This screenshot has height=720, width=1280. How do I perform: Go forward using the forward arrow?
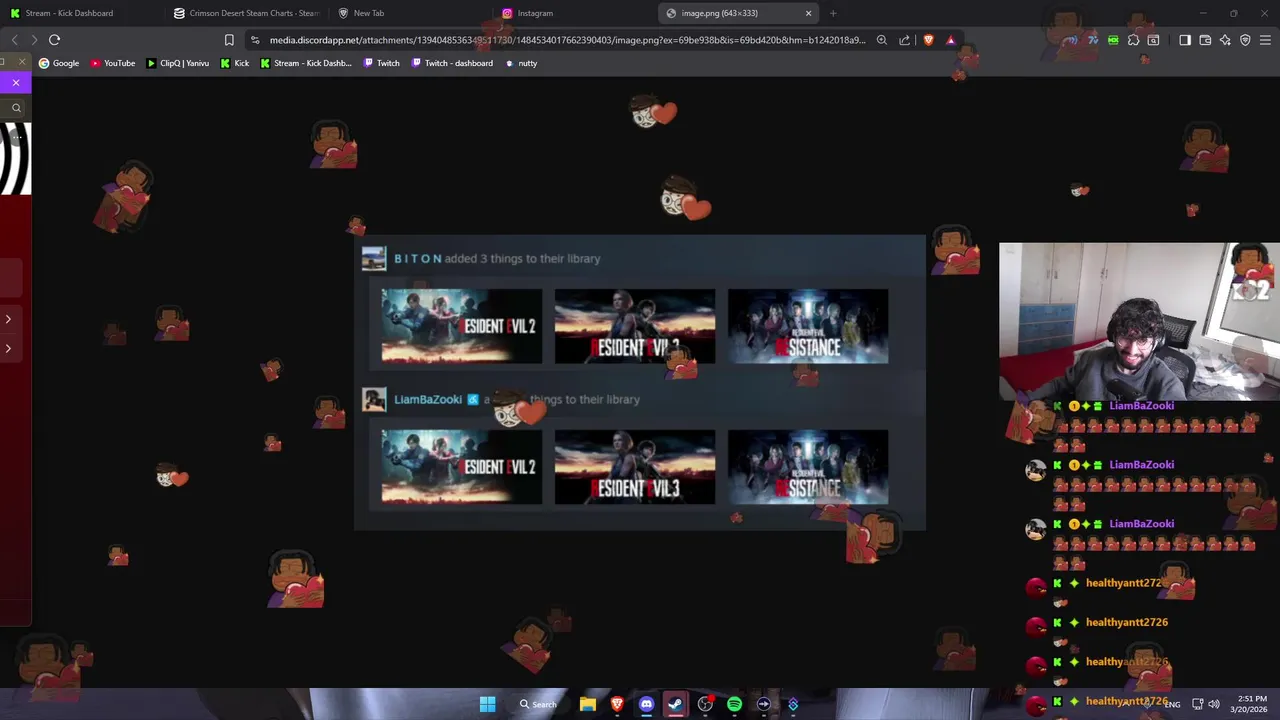click(34, 40)
